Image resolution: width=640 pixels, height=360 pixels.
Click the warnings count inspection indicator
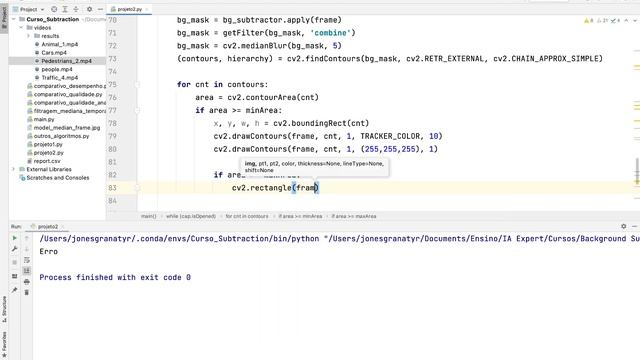(589, 20)
